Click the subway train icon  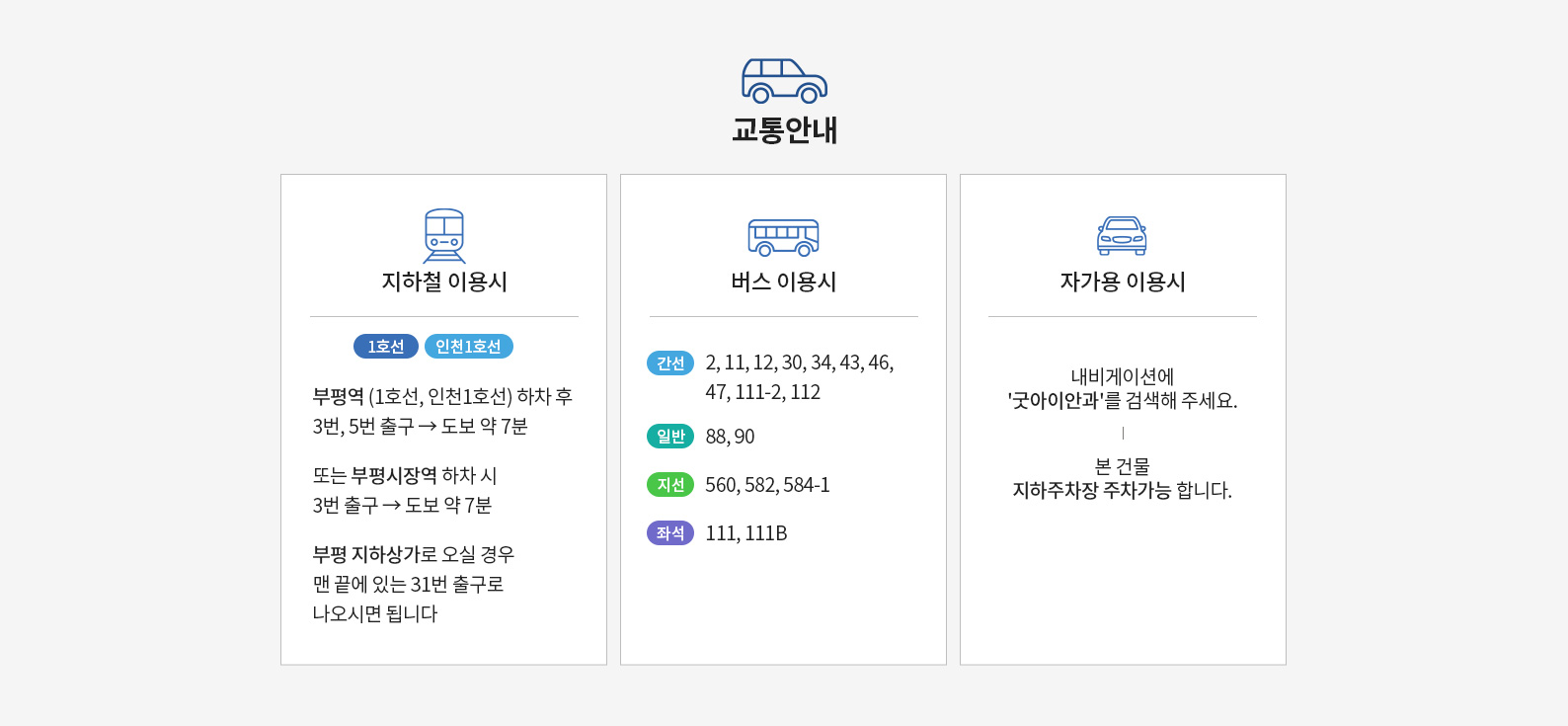pyautogui.click(x=443, y=235)
